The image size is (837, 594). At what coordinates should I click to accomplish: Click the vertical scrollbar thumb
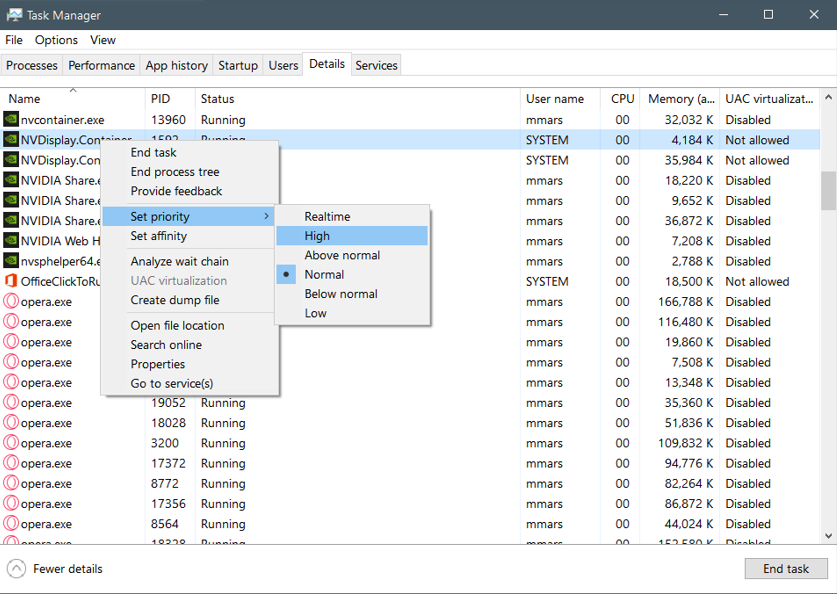coord(828,191)
